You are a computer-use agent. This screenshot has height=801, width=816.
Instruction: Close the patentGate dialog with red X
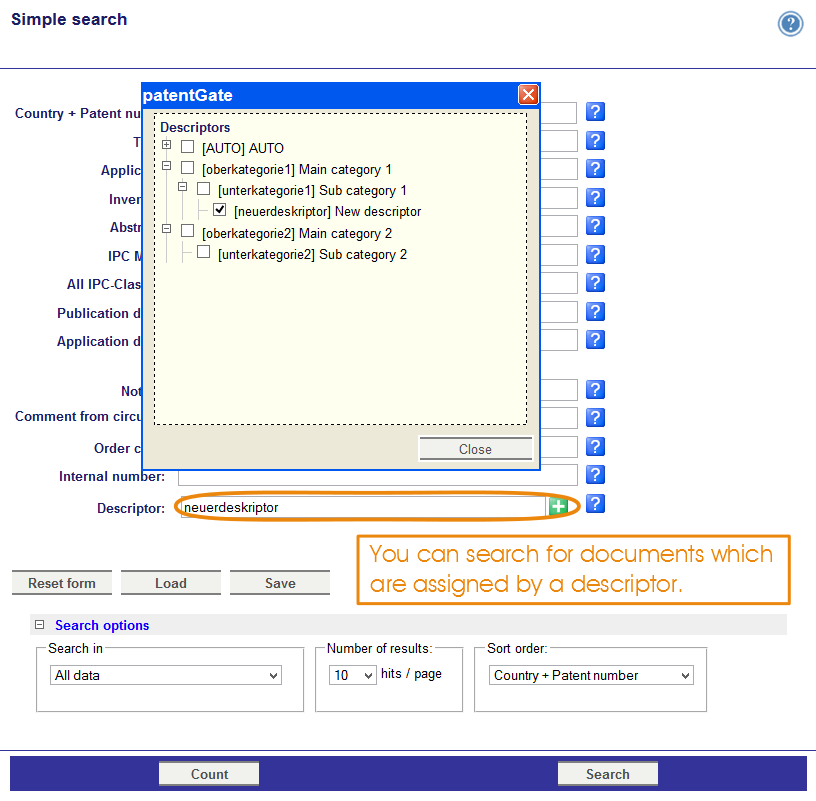pos(528,95)
